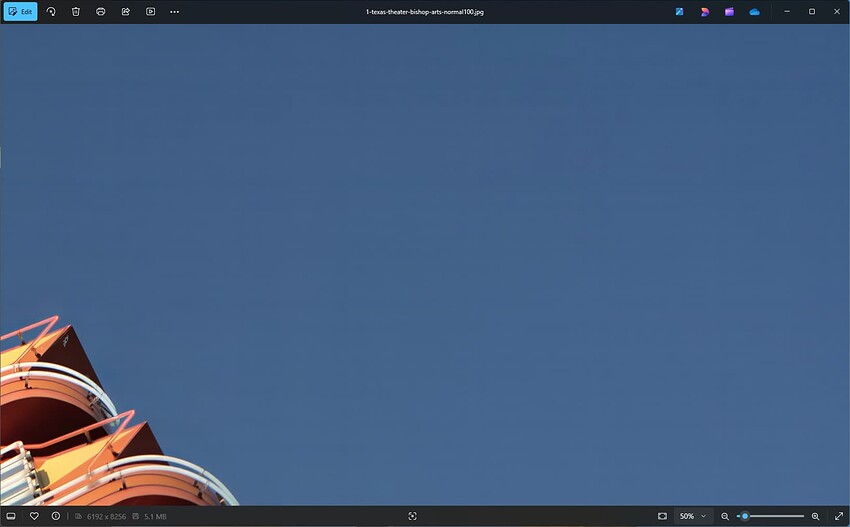
Task: Rotate the photo using the rotate icon
Action: click(x=51, y=11)
